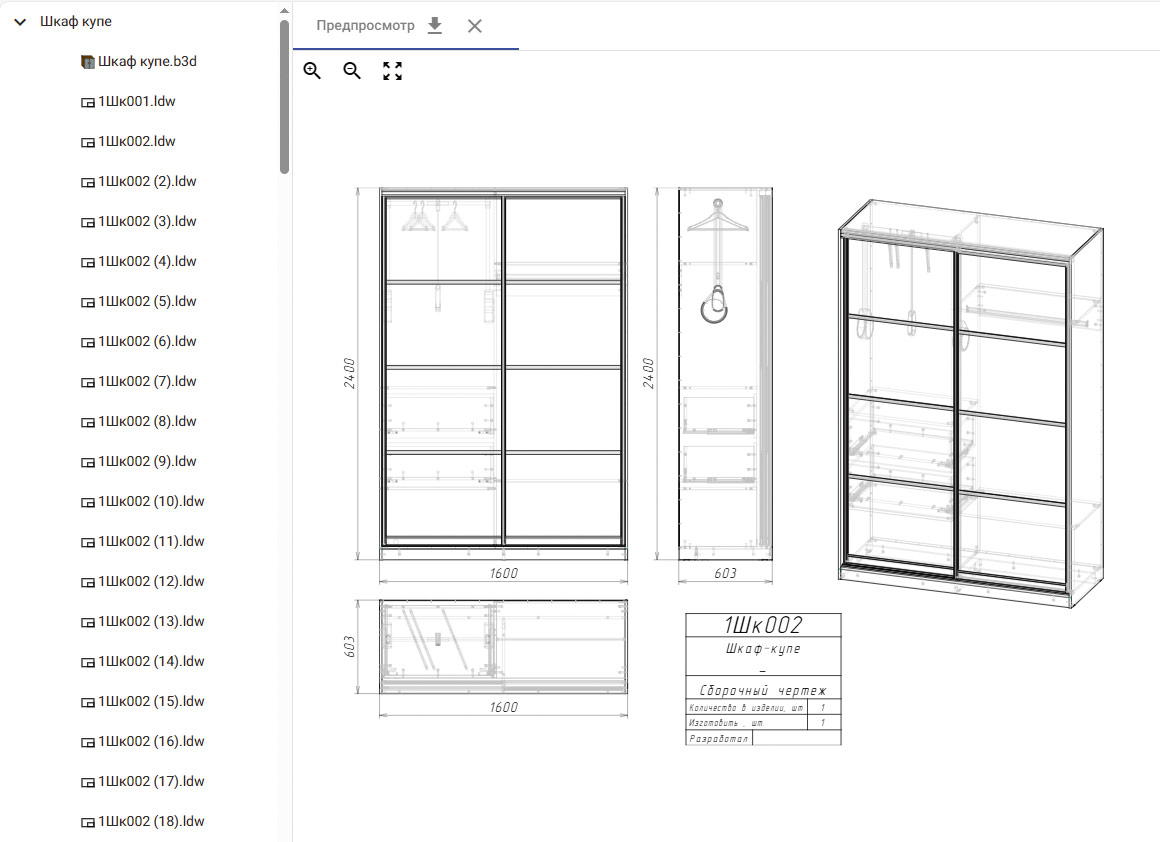
Task: Select file 1Шк002 (13).ldw
Action: [x=151, y=621]
